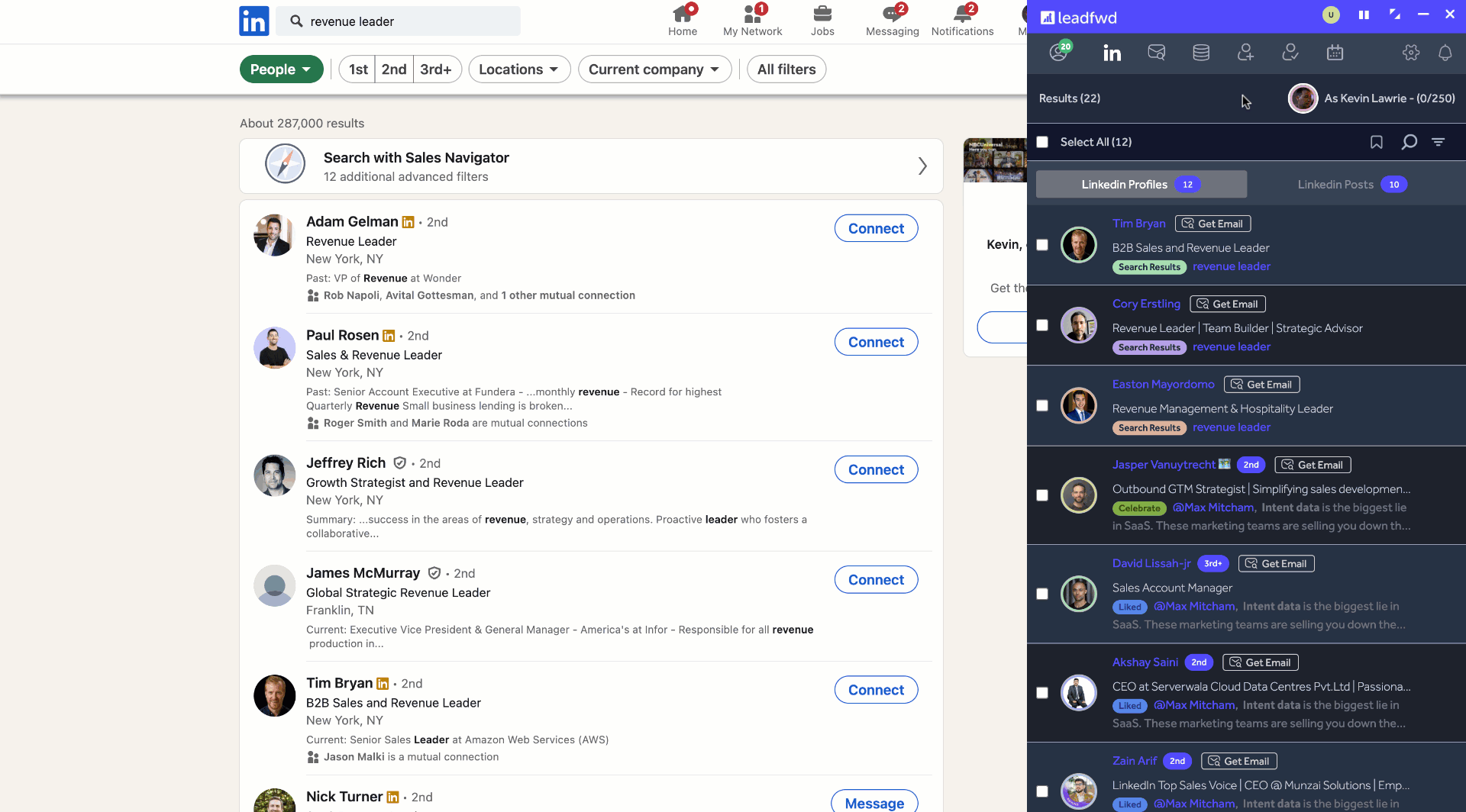Screen dimensions: 1466x812
Task: Open the Current company dropdown
Action: (x=654, y=69)
